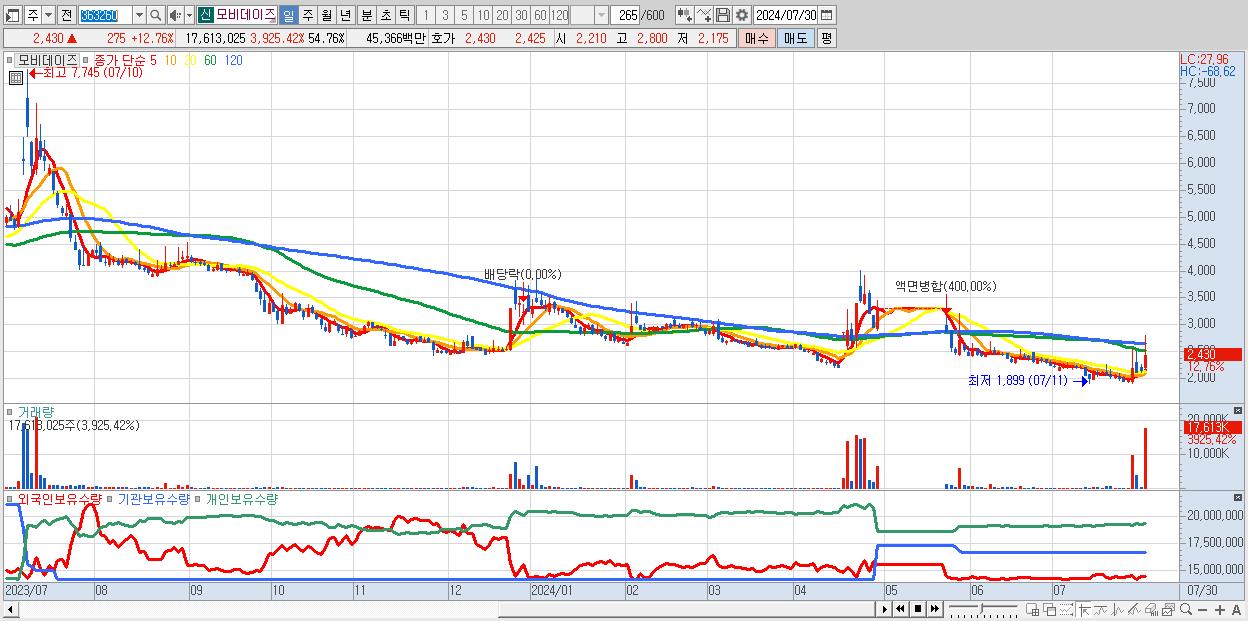
Task: Click the candlestick chart type icon
Action: coord(685,15)
